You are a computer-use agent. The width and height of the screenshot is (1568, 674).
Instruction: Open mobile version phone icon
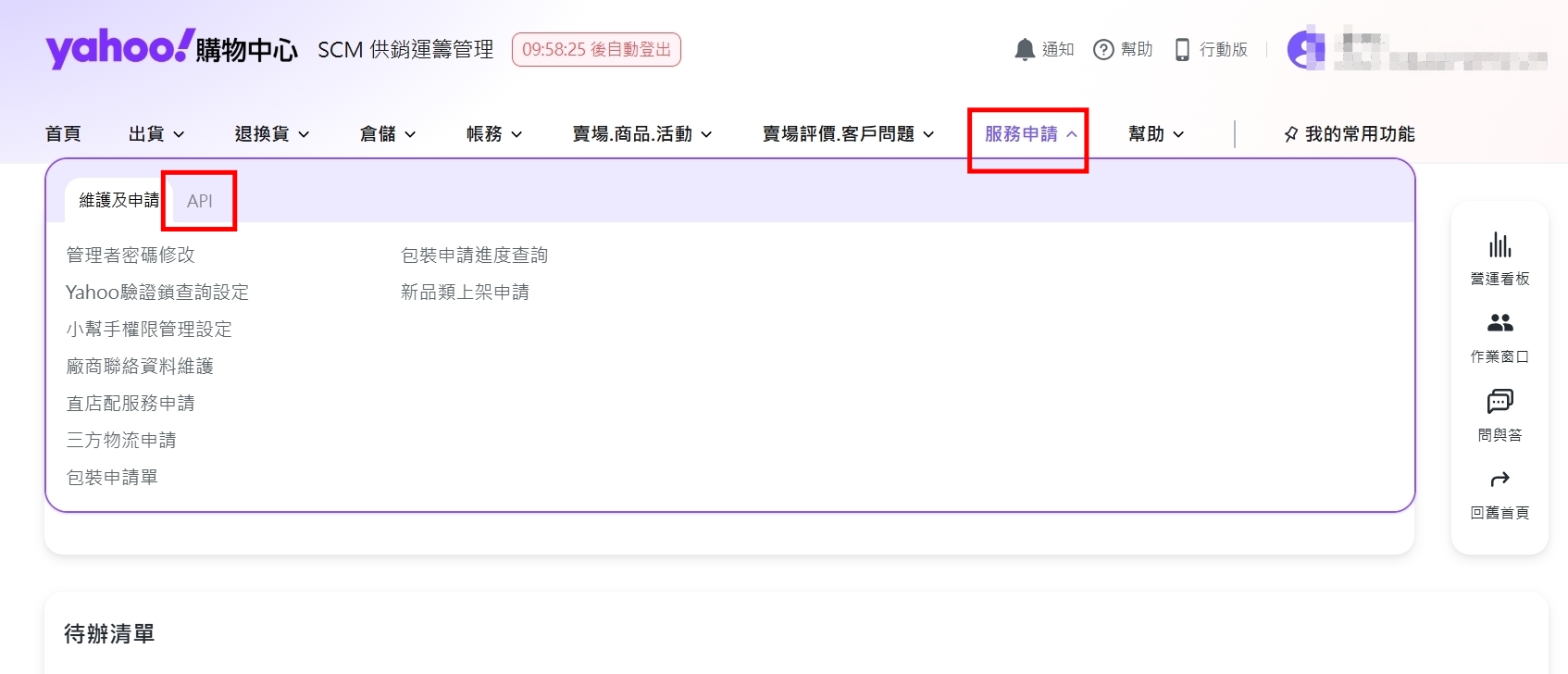(x=1182, y=50)
